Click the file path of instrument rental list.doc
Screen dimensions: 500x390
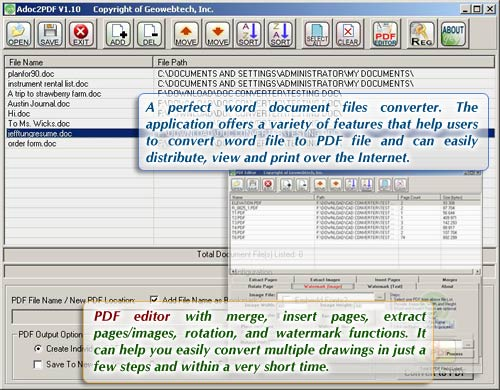[x=285, y=84]
